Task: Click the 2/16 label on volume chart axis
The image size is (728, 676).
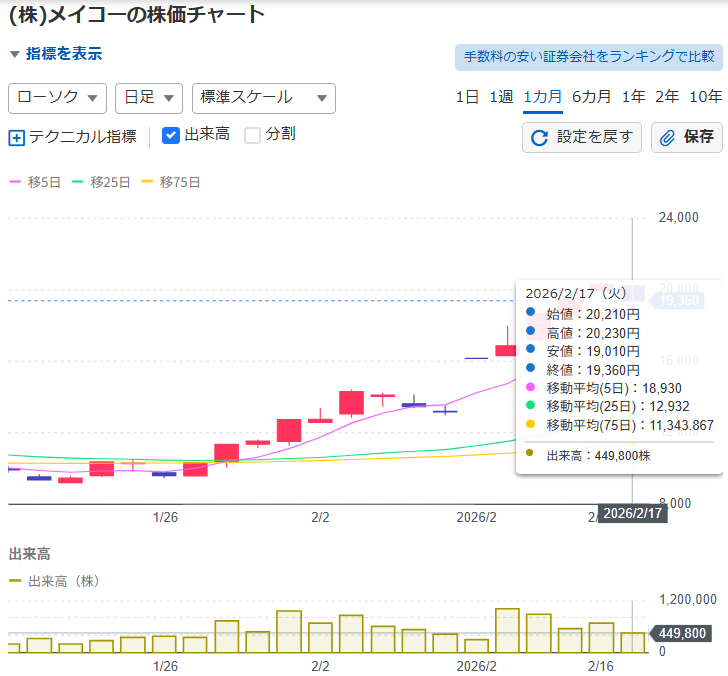Action: (x=601, y=666)
